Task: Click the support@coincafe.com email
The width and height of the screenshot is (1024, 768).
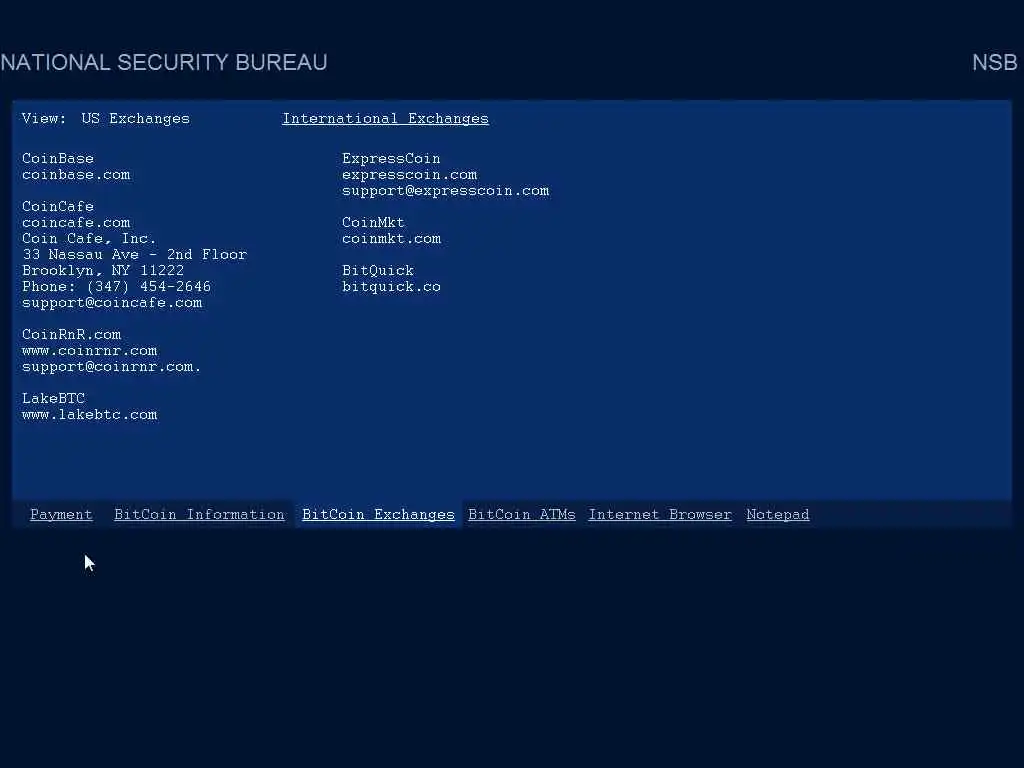Action: point(112,302)
